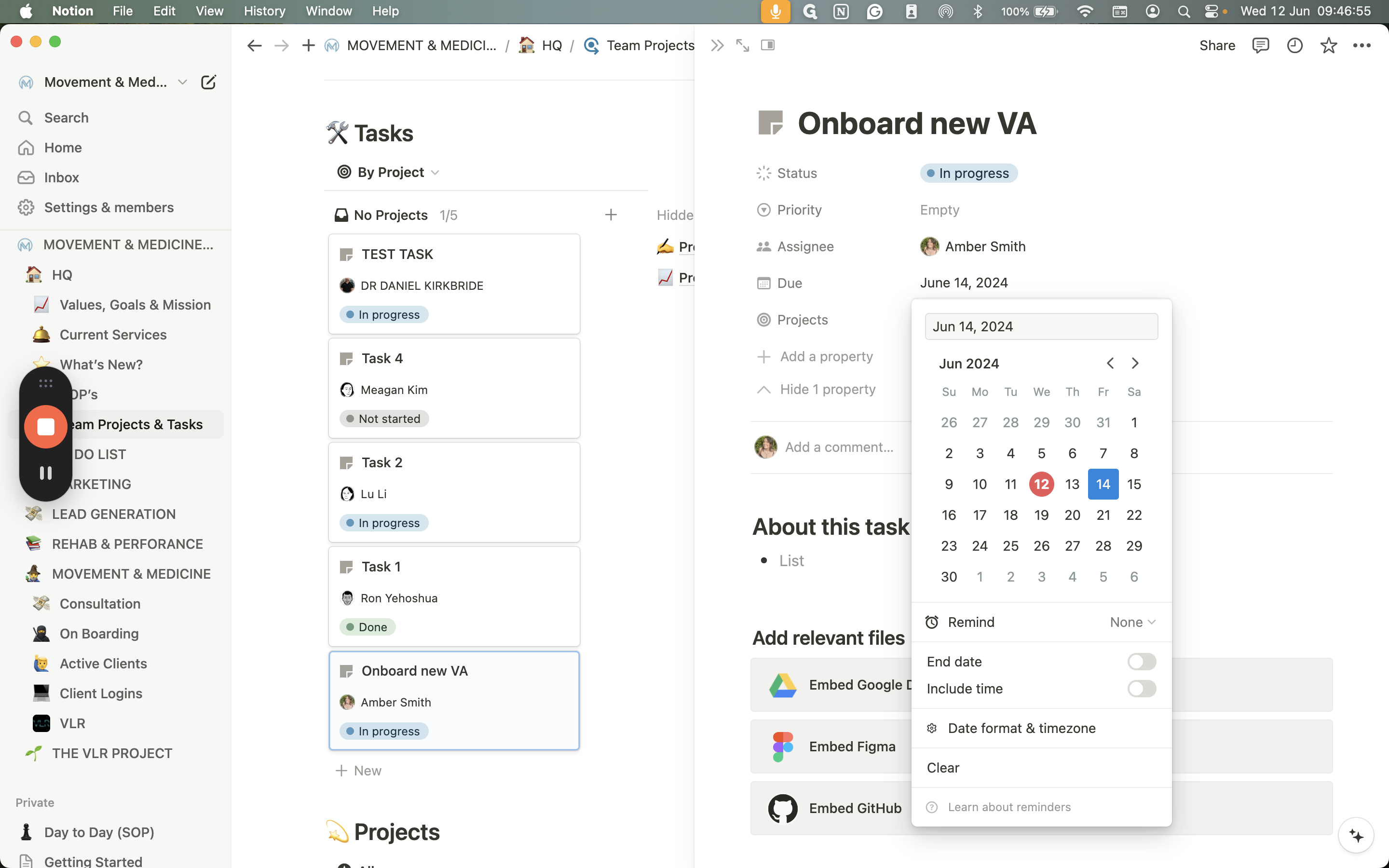View page updates history clock icon
This screenshot has width=1389, height=868.
[x=1294, y=45]
